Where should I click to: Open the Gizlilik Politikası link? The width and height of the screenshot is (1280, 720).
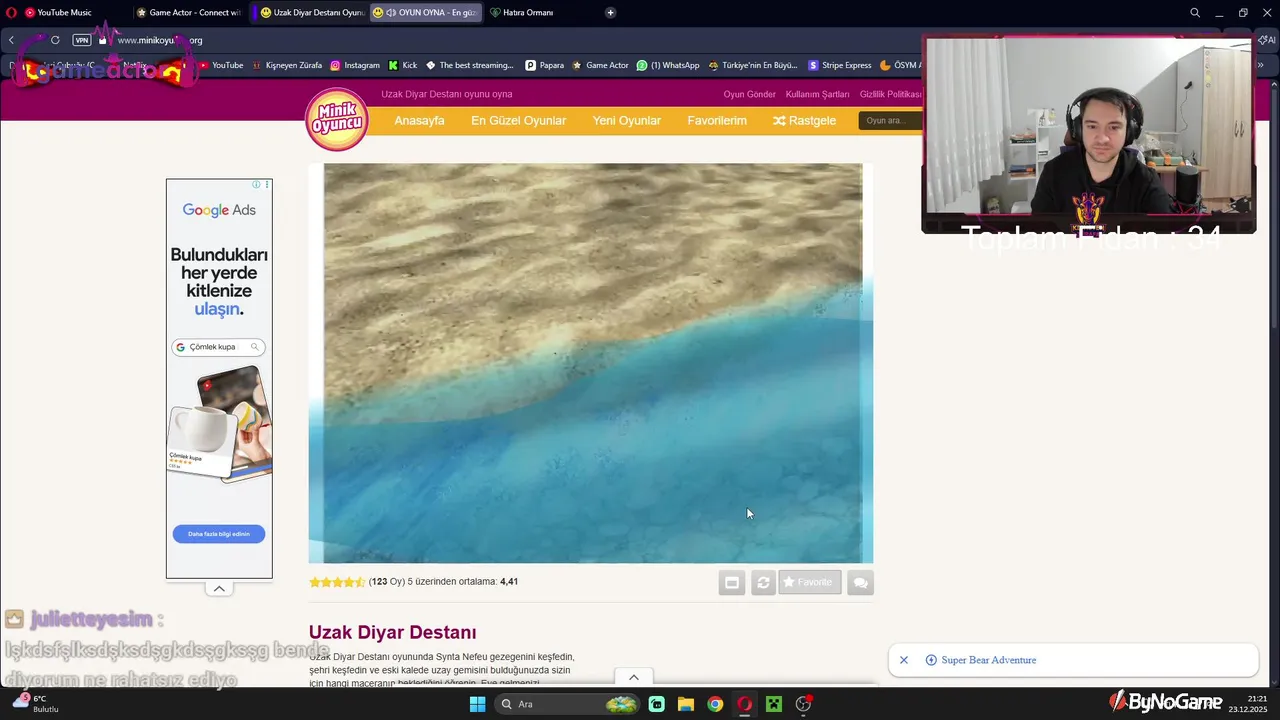click(x=890, y=94)
